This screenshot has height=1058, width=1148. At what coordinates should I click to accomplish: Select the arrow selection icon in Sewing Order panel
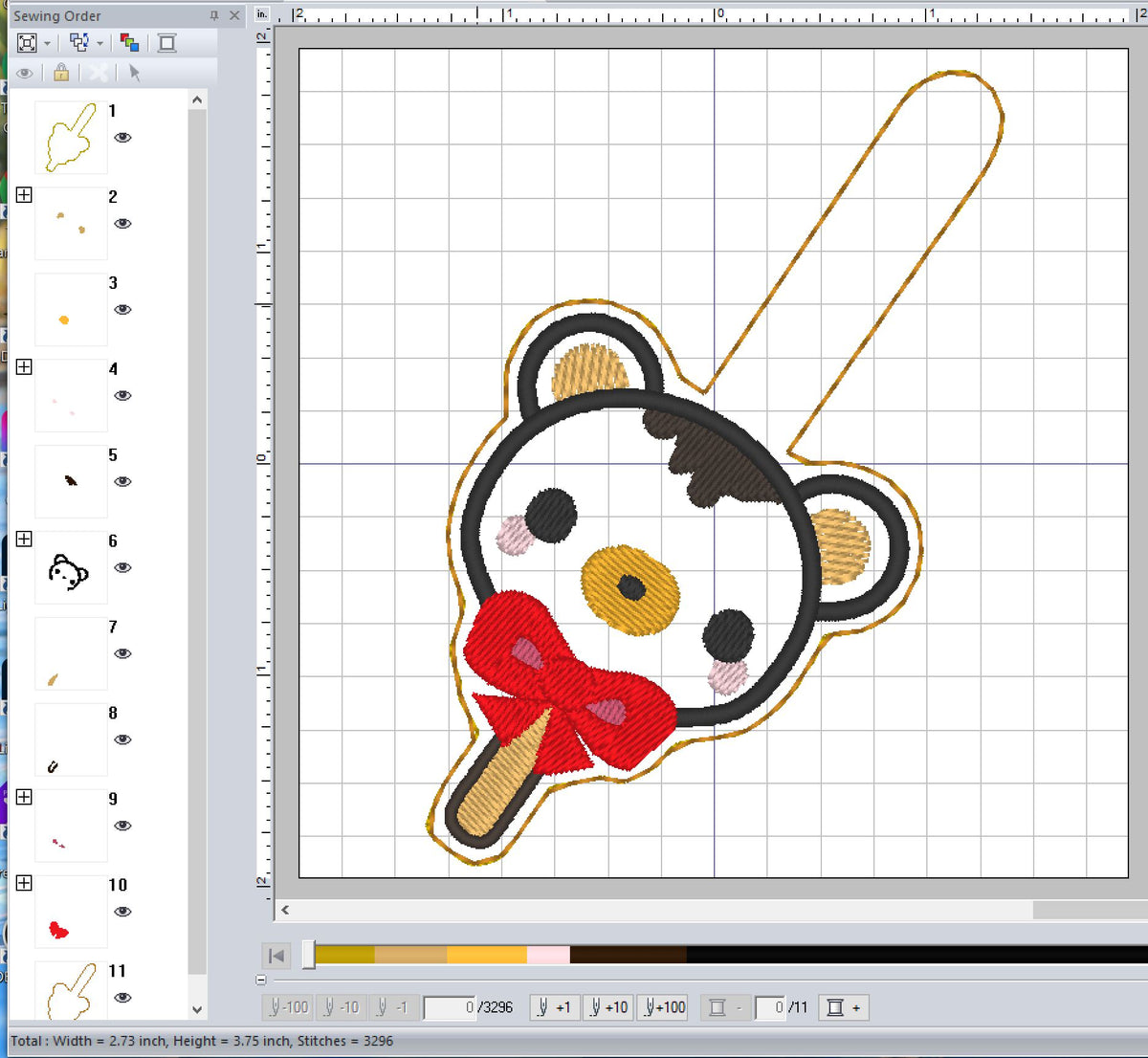(x=133, y=72)
